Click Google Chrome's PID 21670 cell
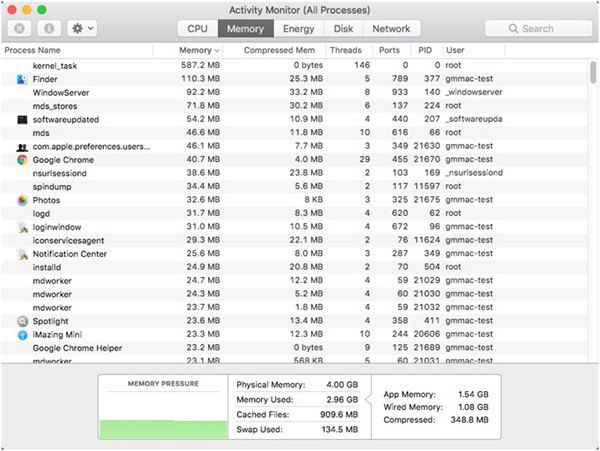 click(426, 160)
